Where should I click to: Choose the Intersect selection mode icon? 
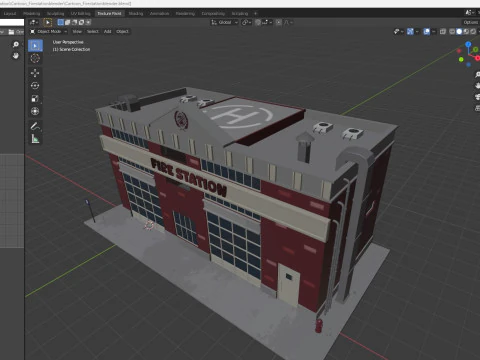(88, 22)
